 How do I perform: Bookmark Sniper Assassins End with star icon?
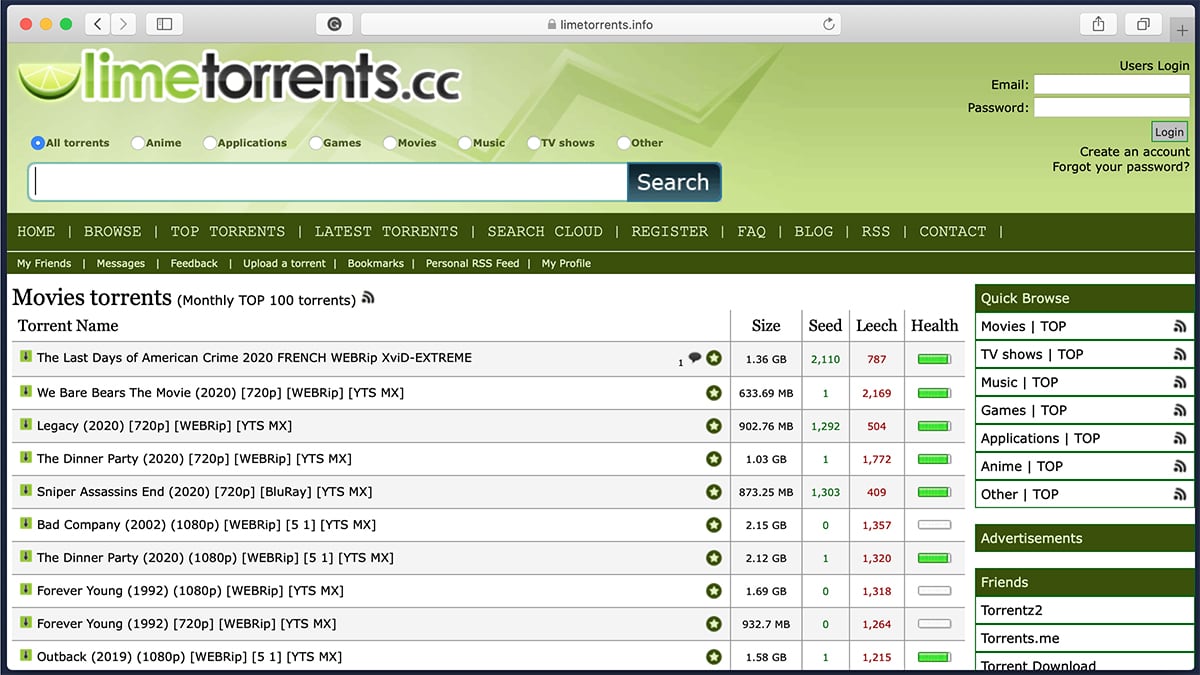pos(714,492)
